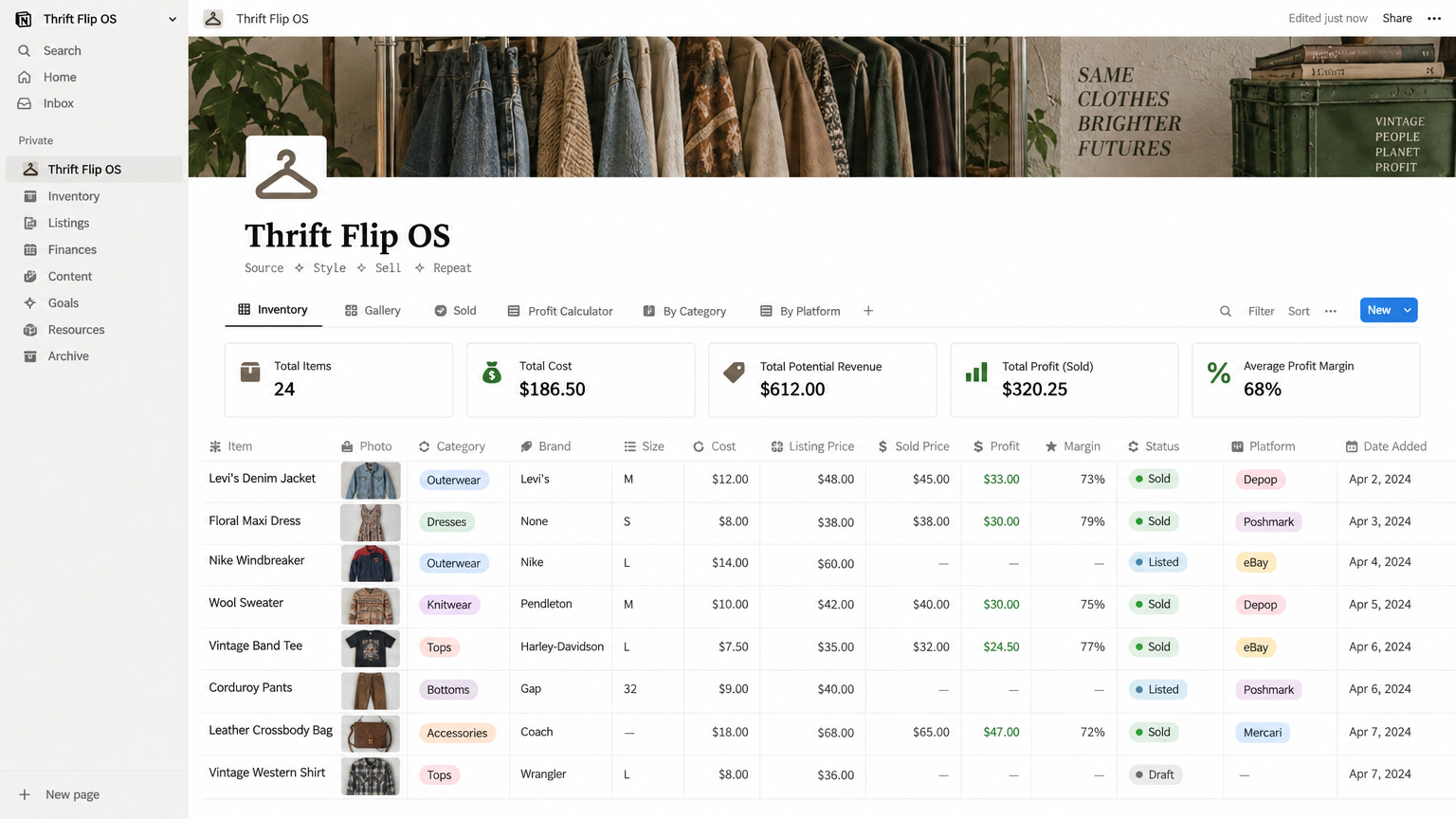Click the Filter button

(1261, 311)
